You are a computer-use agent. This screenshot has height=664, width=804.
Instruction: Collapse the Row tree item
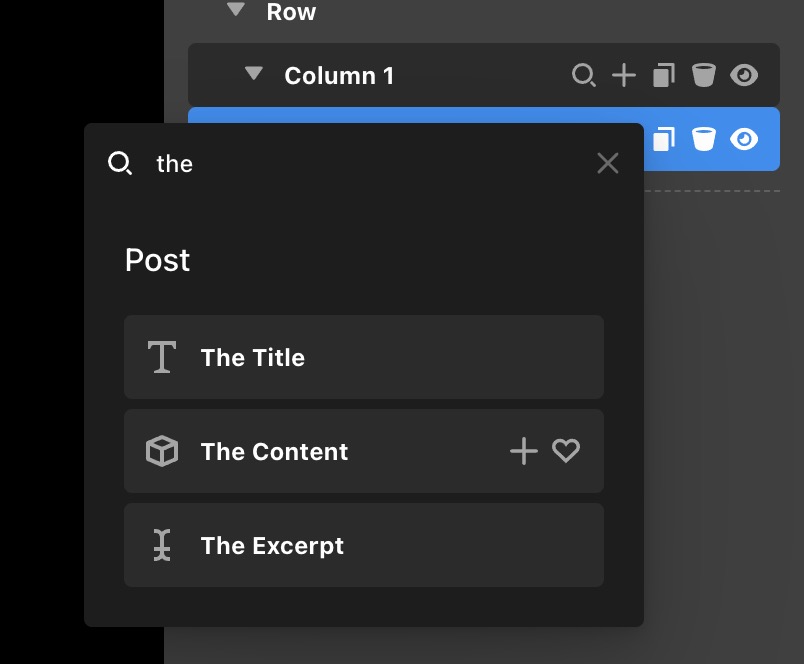236,9
